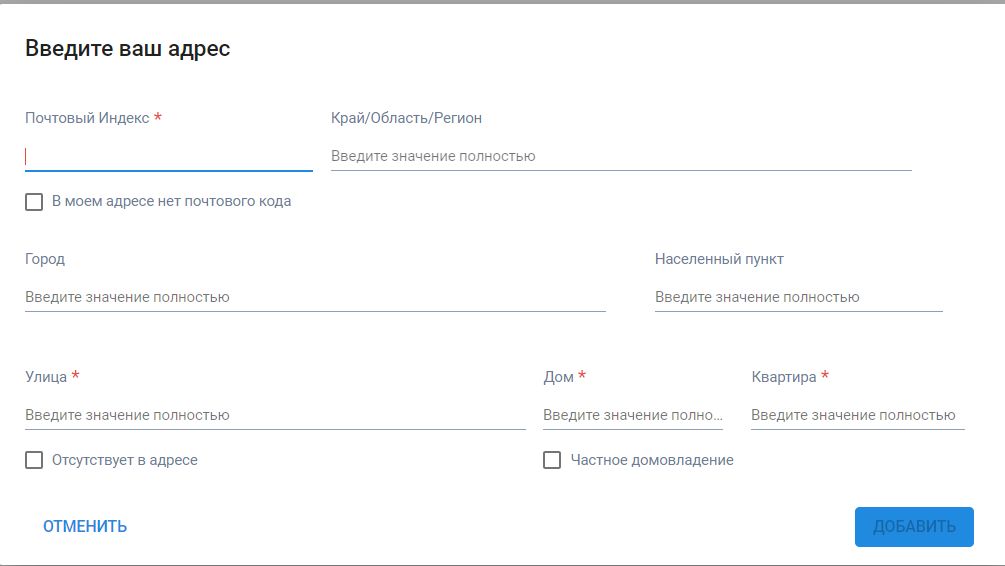The height and width of the screenshot is (566, 1005).
Task: Click the ОТМЕНИТЬ button
Action: pyautogui.click(x=85, y=527)
